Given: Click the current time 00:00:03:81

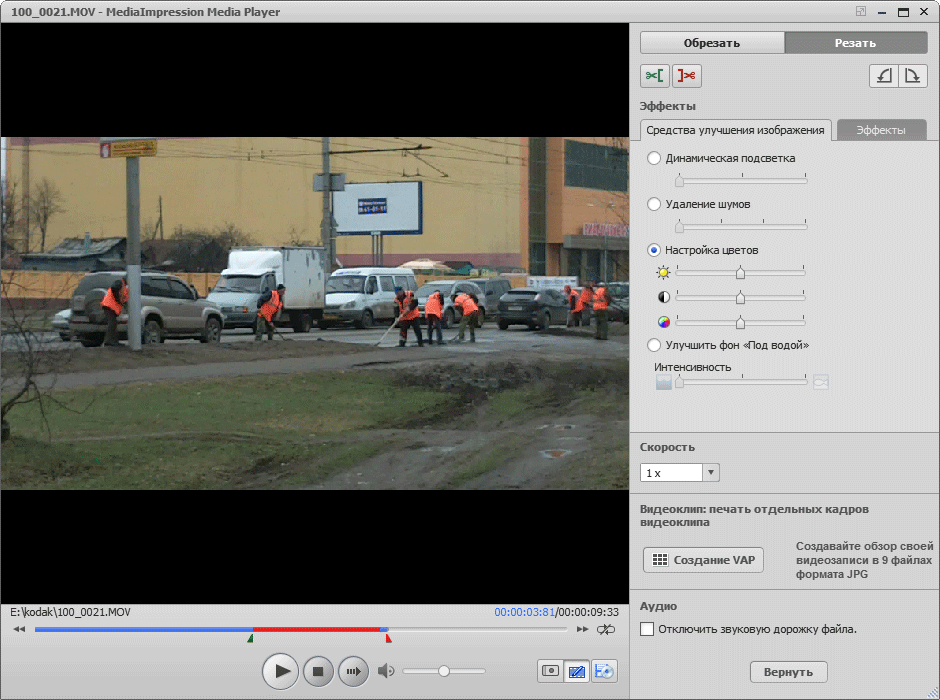Looking at the screenshot, I should [524, 612].
